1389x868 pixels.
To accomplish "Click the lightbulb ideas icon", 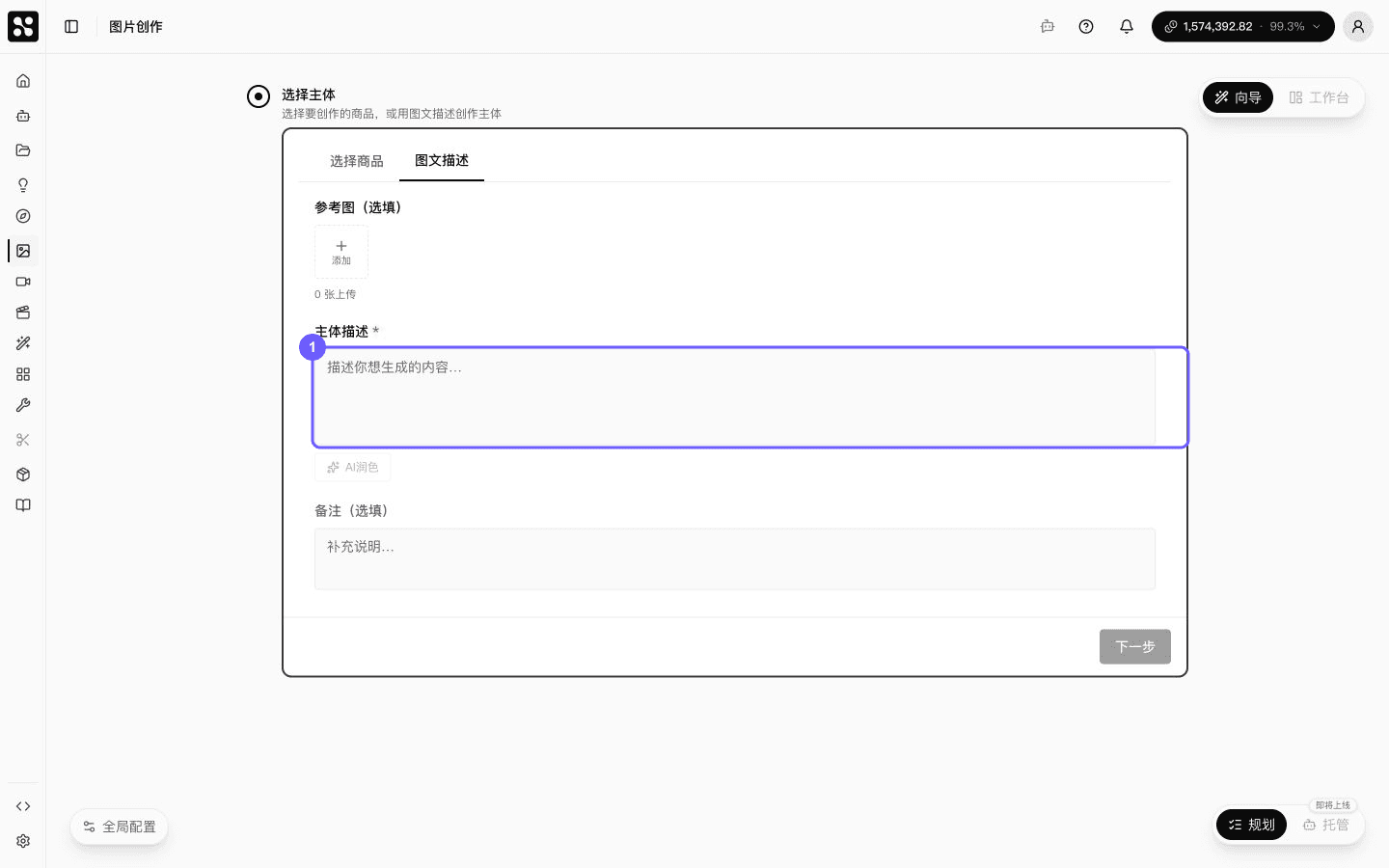I will 23,185.
